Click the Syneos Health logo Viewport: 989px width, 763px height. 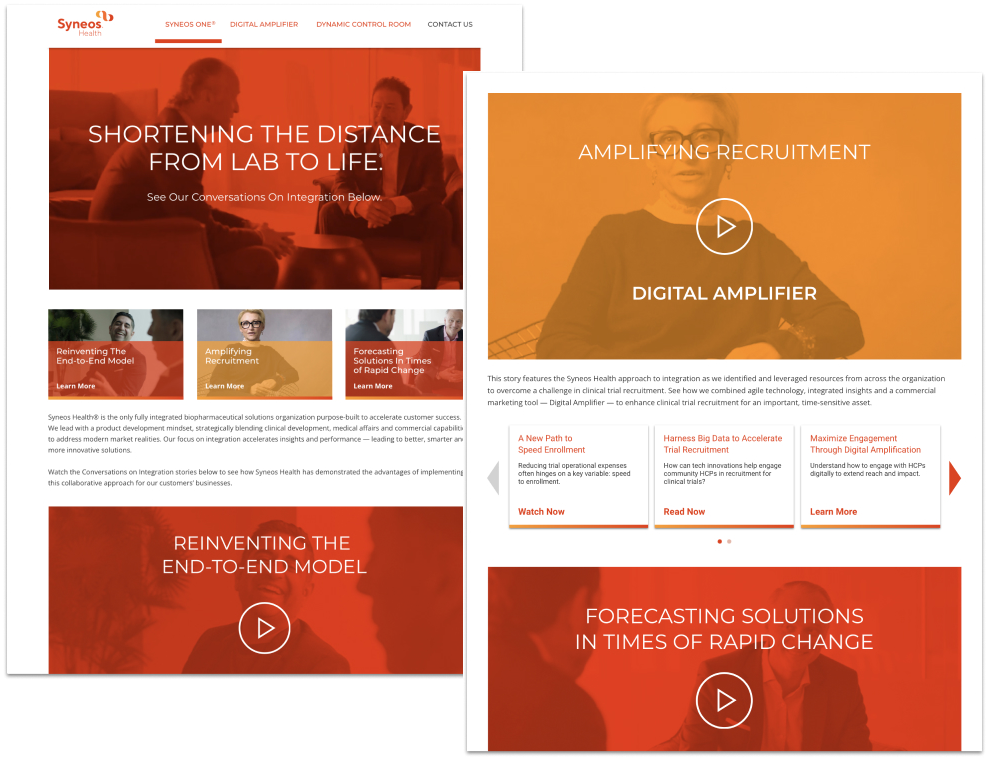pyautogui.click(x=85, y=24)
